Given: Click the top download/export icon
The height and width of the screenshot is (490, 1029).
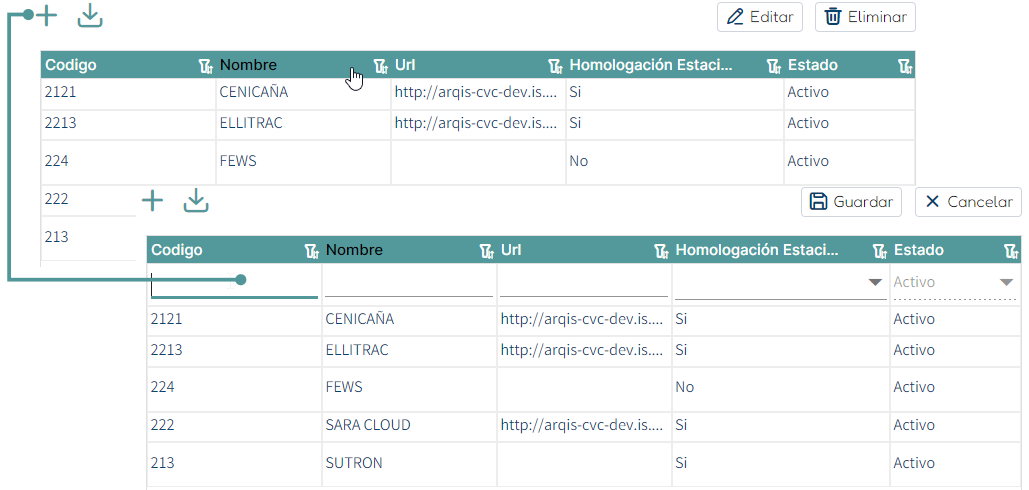Looking at the screenshot, I should click(90, 16).
